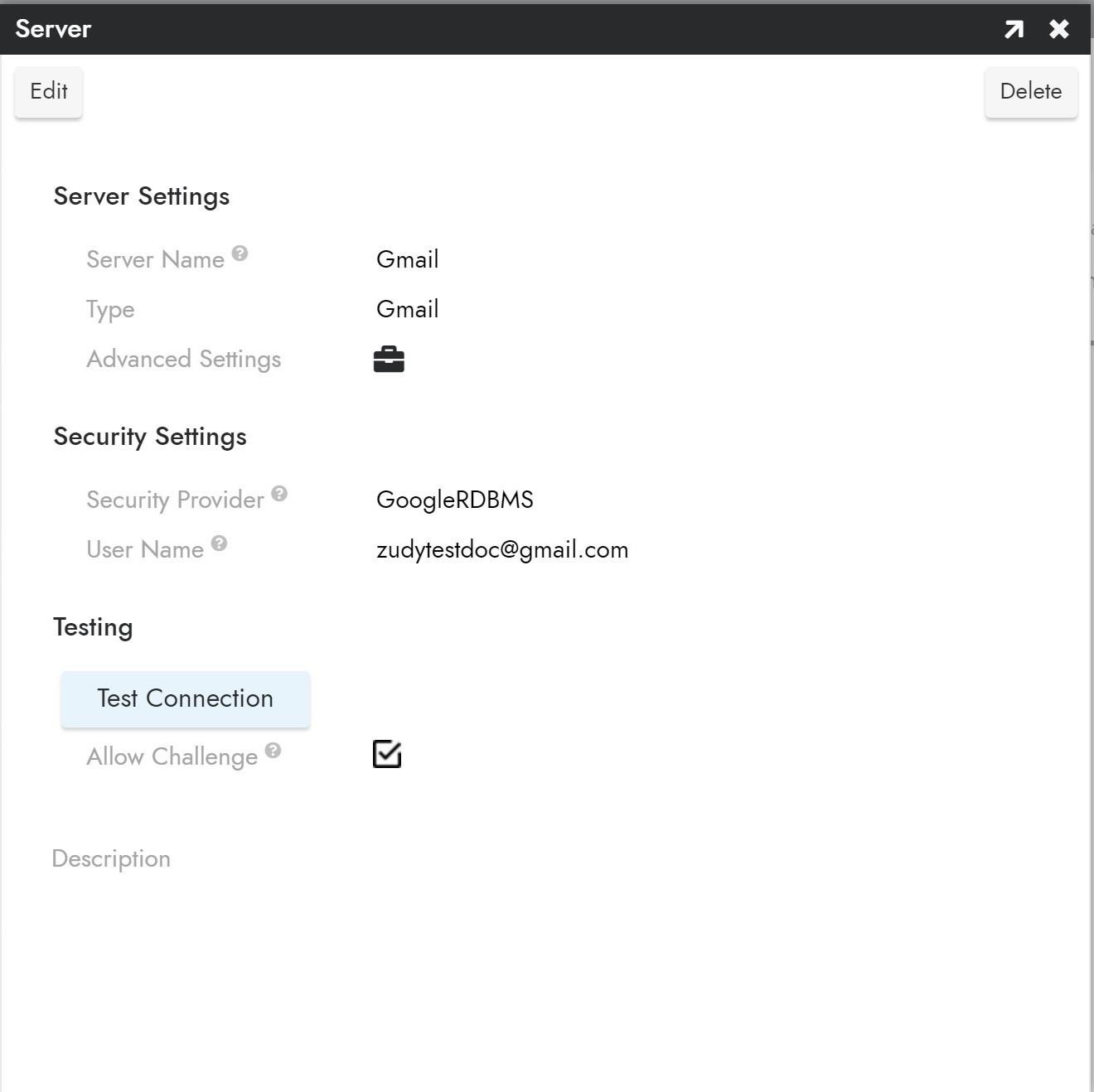
Task: Run Test Connection for the Gmail server
Action: (184, 698)
